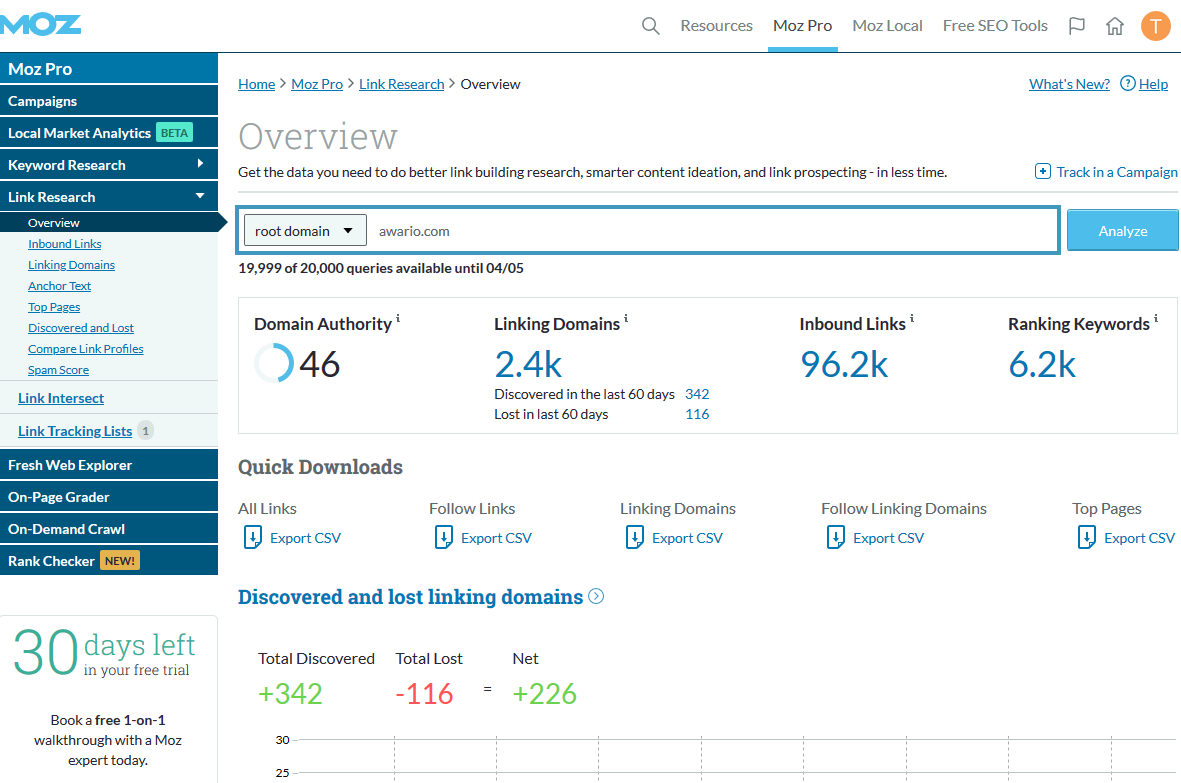Click Moz Pro breadcrumb link

point(317,84)
